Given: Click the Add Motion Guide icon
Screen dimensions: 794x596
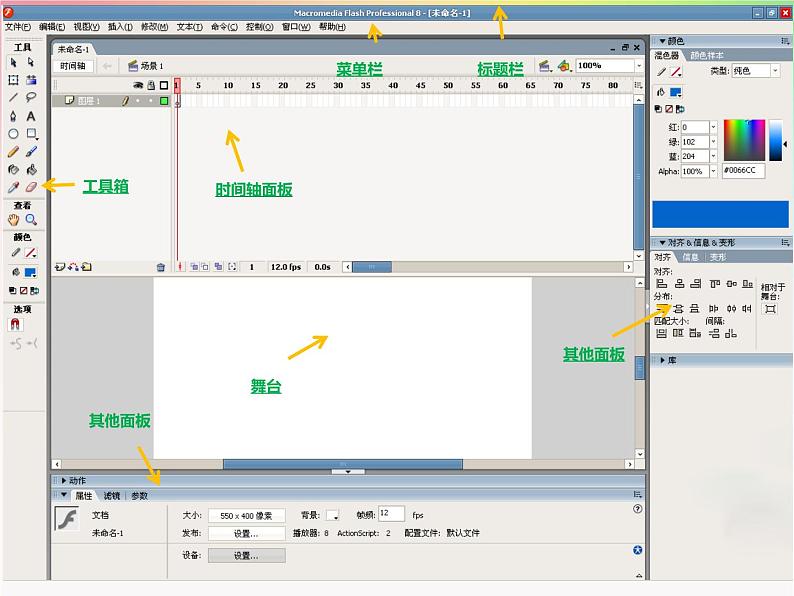Looking at the screenshot, I should [73, 267].
